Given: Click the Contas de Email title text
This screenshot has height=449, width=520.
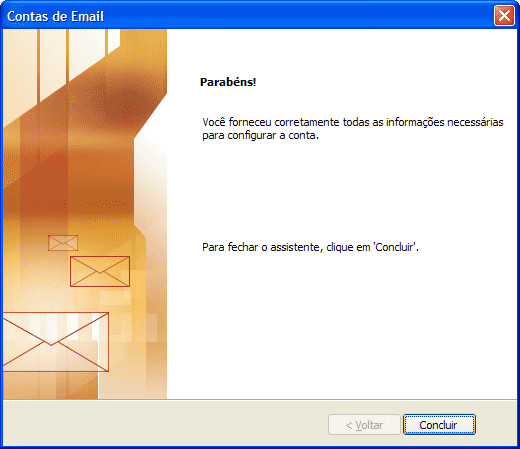Looking at the screenshot, I should click(x=56, y=16).
